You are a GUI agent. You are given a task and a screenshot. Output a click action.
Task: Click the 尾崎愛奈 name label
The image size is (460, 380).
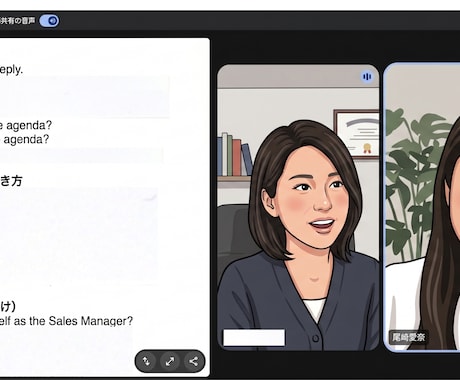(408, 337)
